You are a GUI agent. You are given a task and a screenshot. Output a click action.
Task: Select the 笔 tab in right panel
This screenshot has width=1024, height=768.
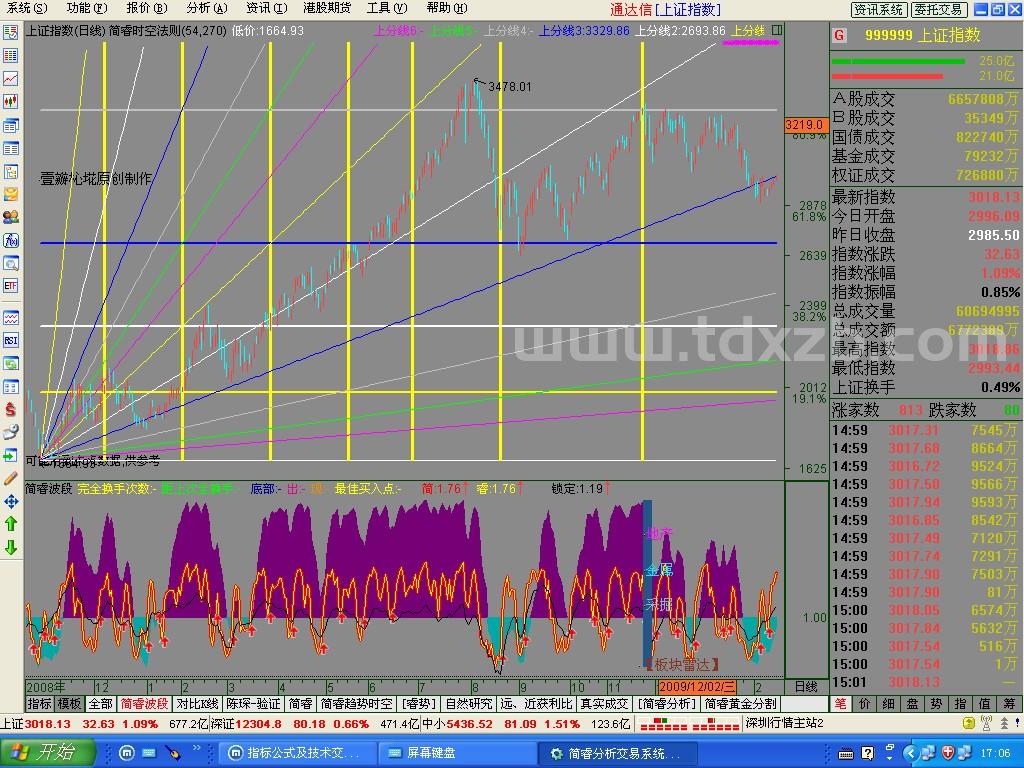840,704
